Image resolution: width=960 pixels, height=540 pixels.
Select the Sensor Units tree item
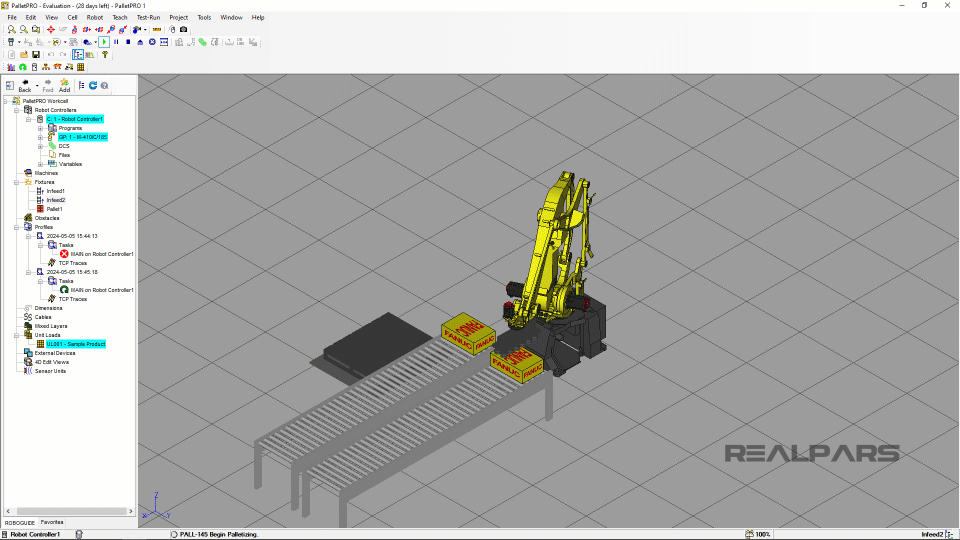click(x=50, y=371)
